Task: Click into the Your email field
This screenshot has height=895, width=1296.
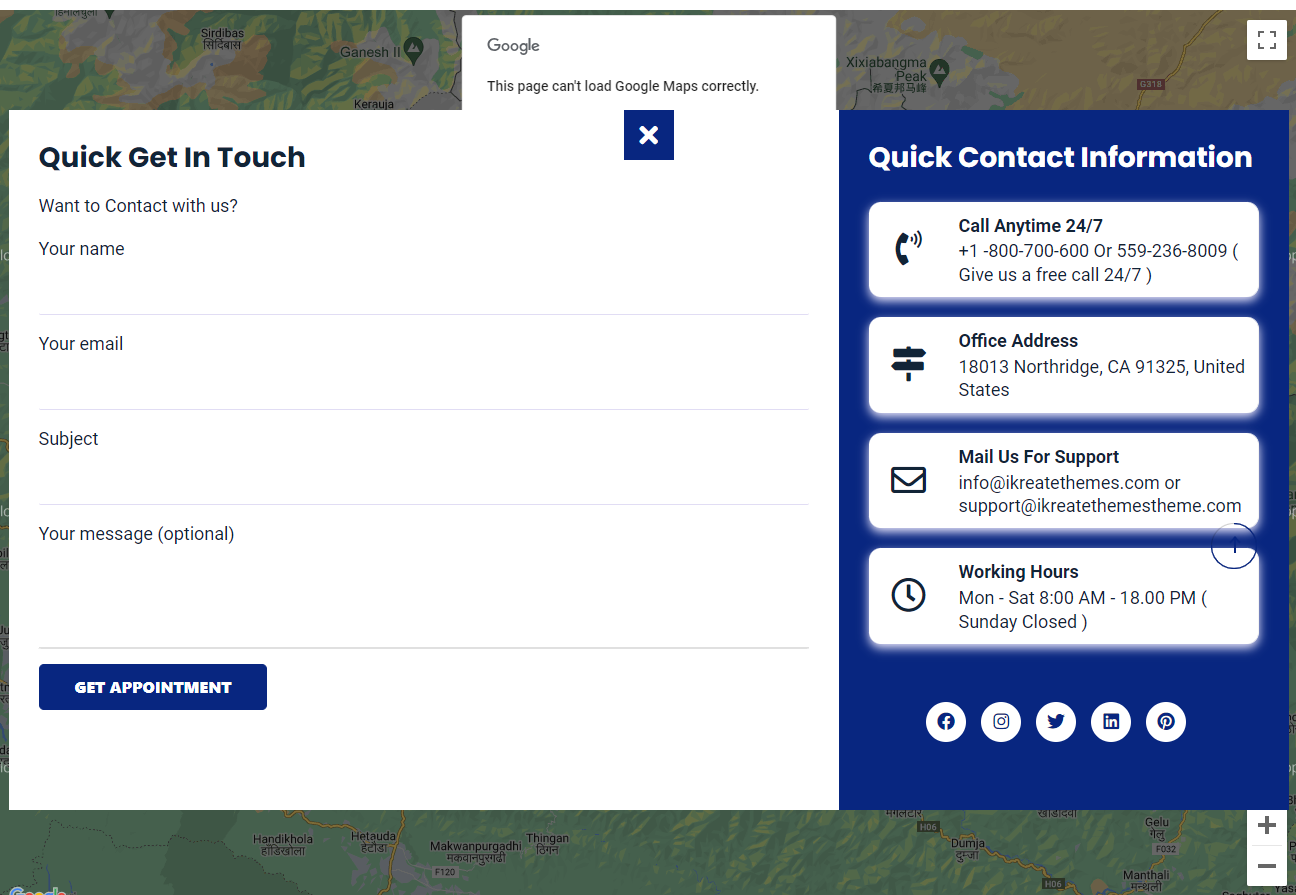Action: click(x=423, y=385)
